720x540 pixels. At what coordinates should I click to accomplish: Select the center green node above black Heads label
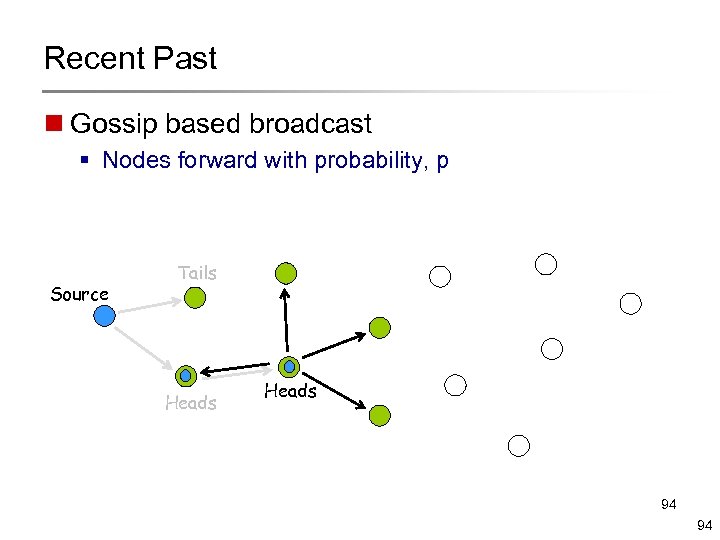pyautogui.click(x=289, y=367)
